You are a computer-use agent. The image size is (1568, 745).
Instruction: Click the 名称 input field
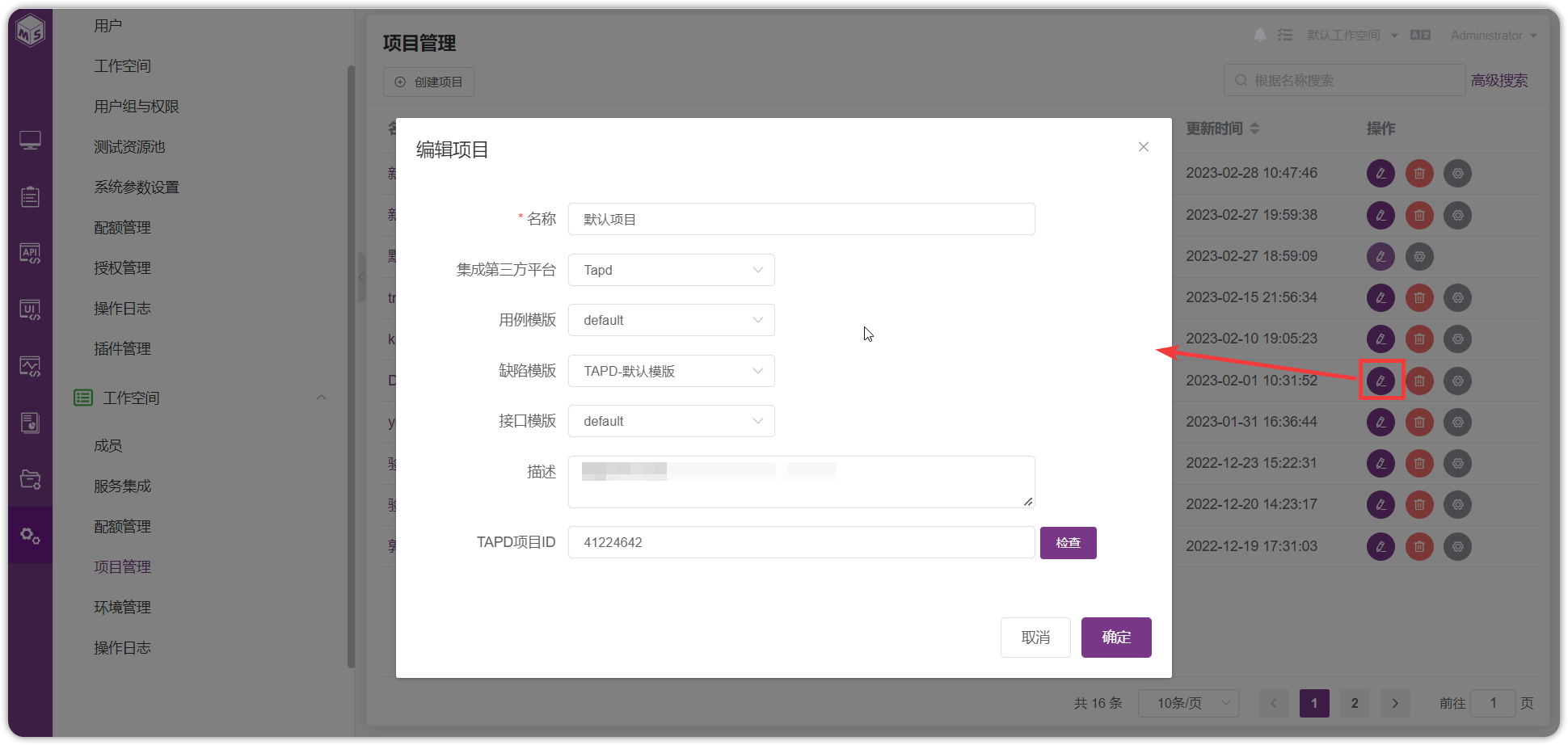[x=802, y=219]
